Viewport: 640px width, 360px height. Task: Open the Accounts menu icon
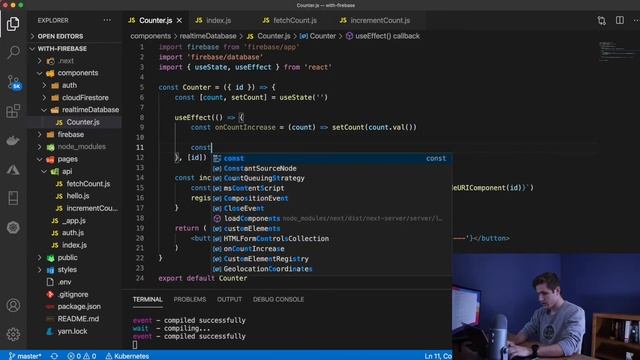coord(13,305)
